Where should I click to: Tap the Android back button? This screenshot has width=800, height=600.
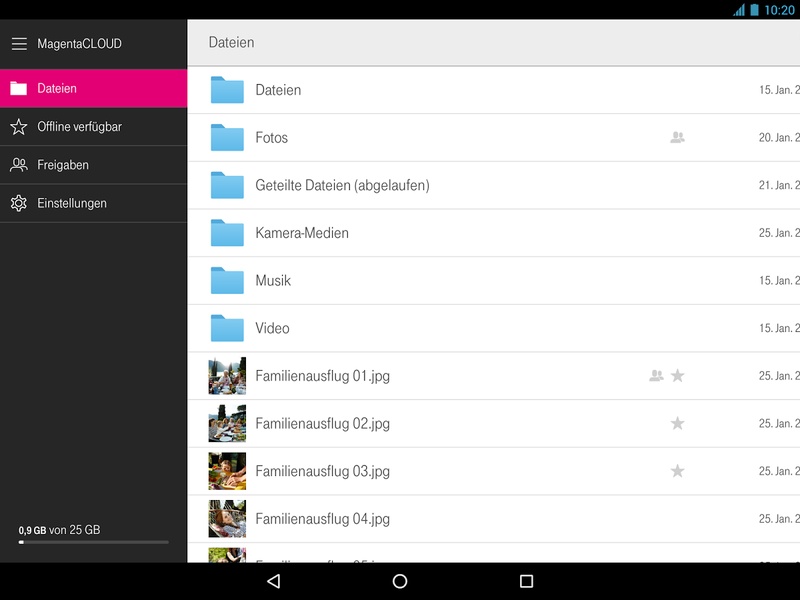pos(274,581)
